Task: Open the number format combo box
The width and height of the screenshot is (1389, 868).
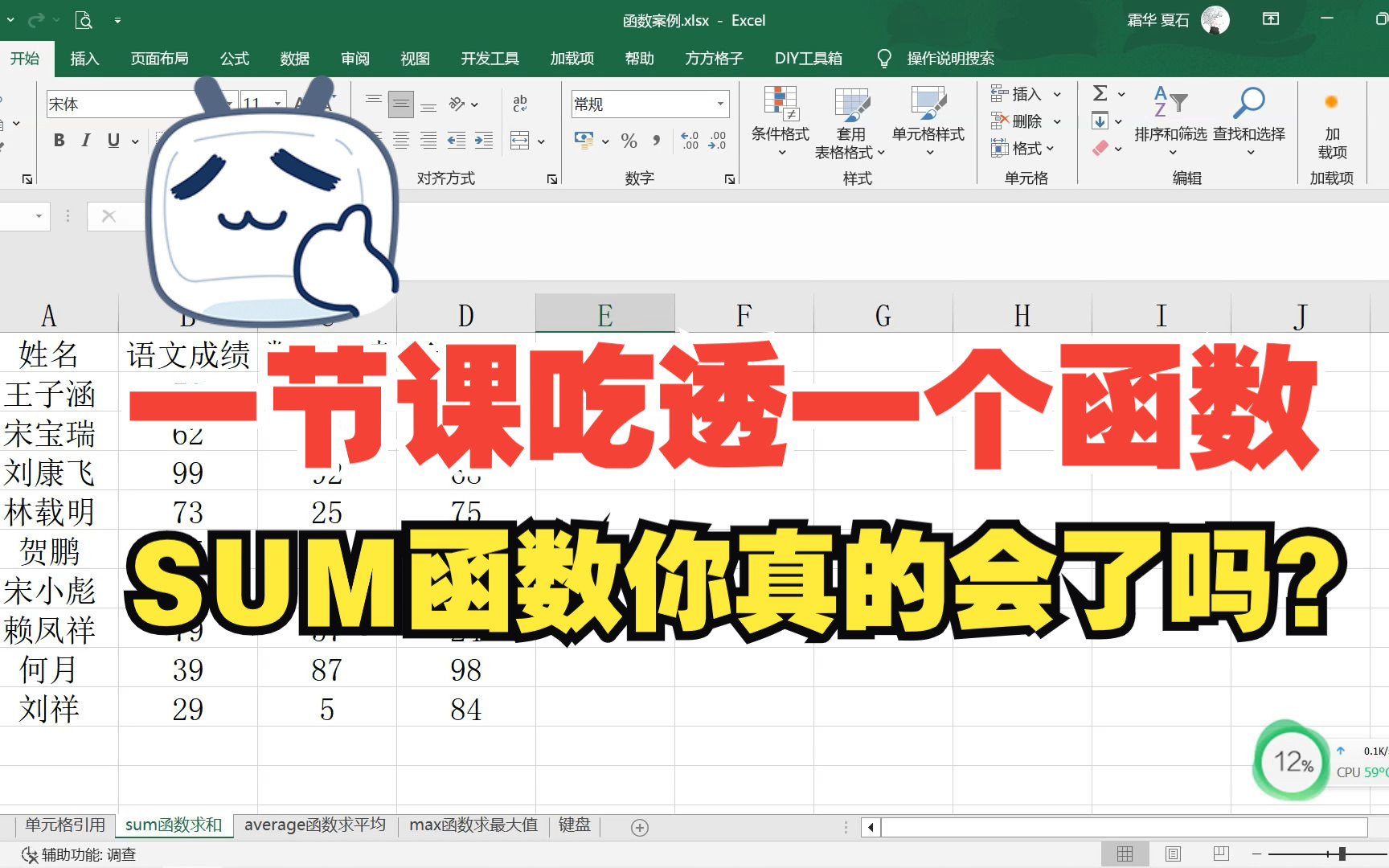Action: (x=650, y=104)
